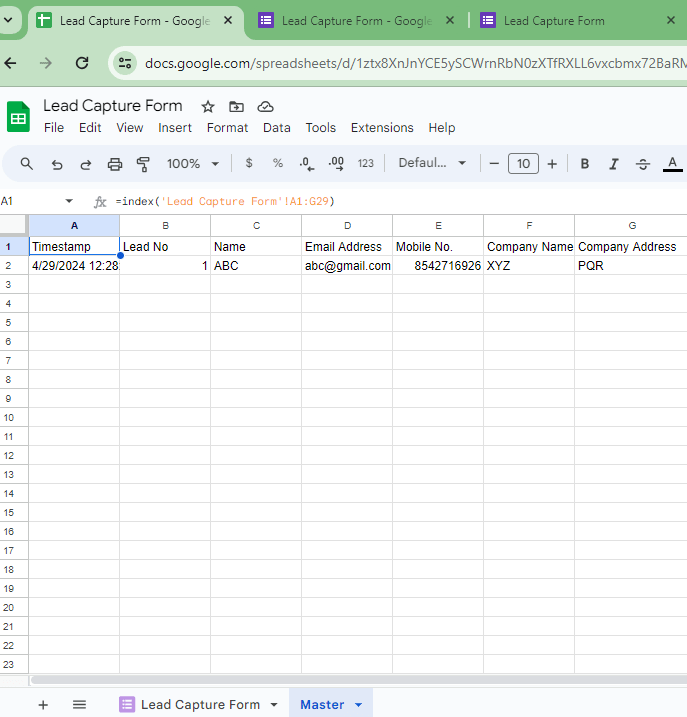
Task: Rename the Lead Capture Form document title
Action: [113, 106]
